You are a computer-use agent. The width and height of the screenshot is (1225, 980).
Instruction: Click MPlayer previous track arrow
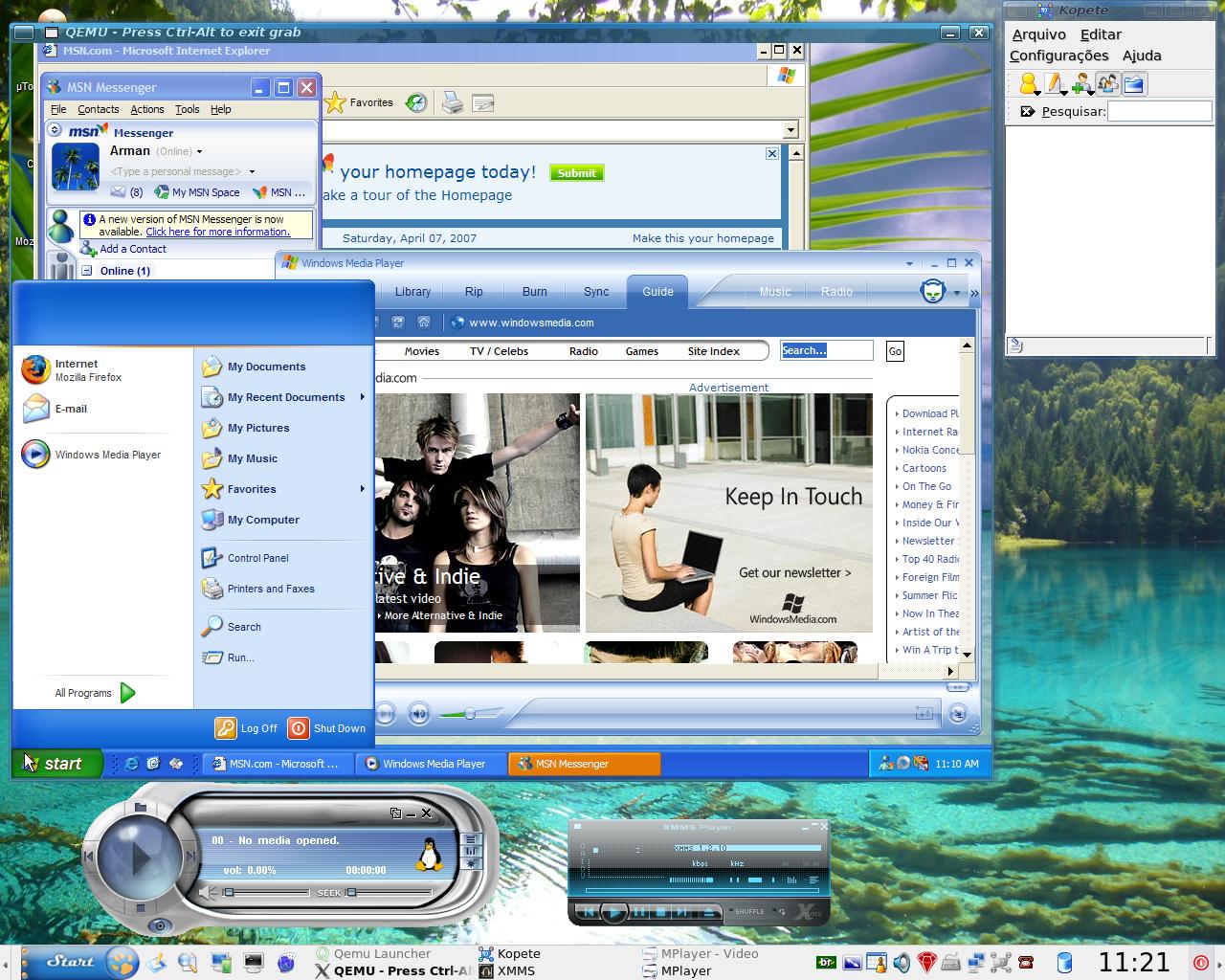[88, 856]
